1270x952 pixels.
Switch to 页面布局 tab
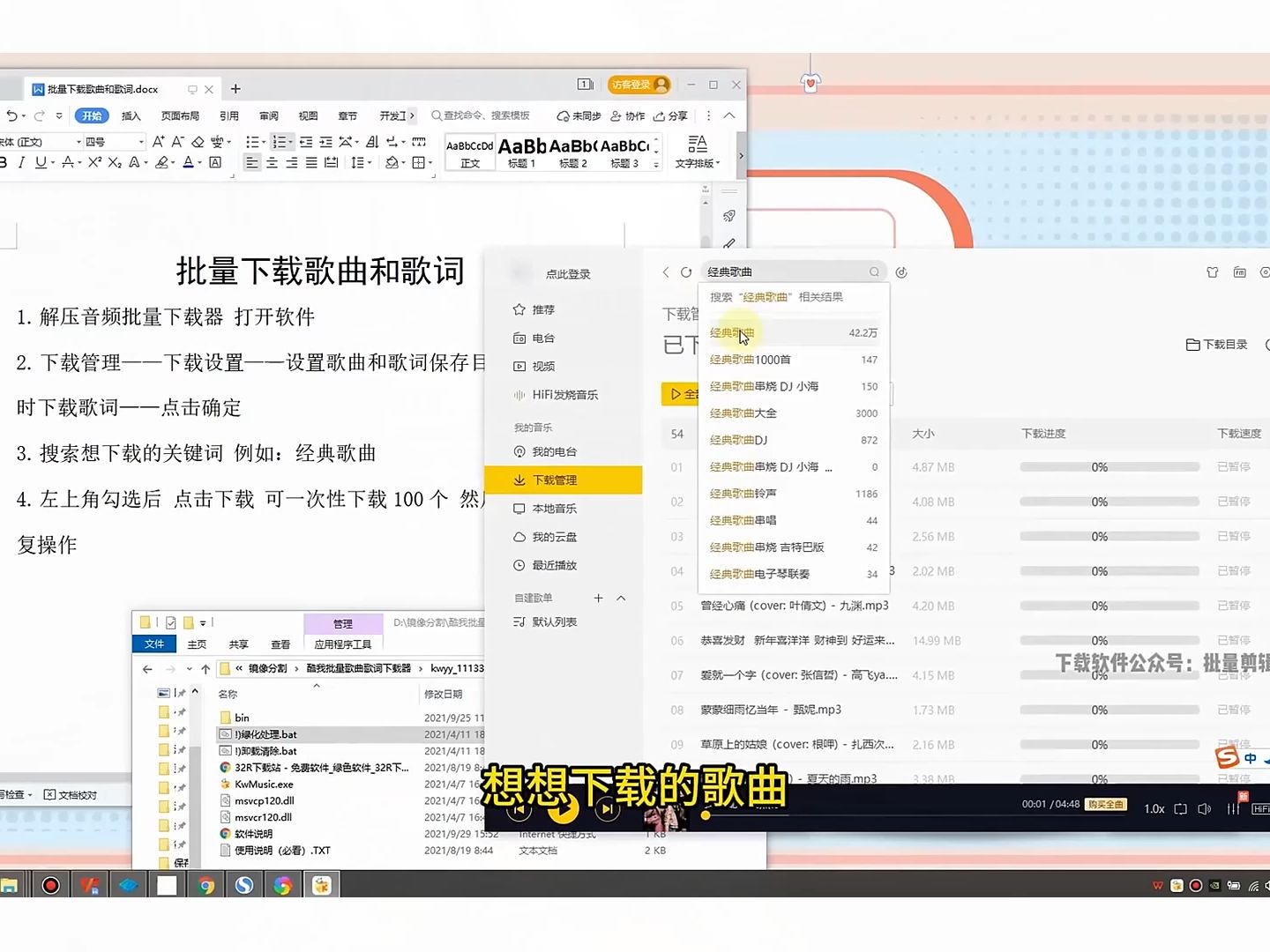[180, 115]
